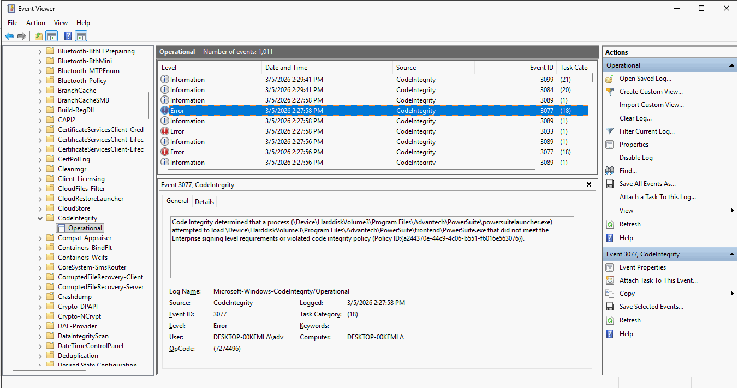Close the Event 3077 preview pane
This screenshot has height=388, width=737.
(x=589, y=185)
